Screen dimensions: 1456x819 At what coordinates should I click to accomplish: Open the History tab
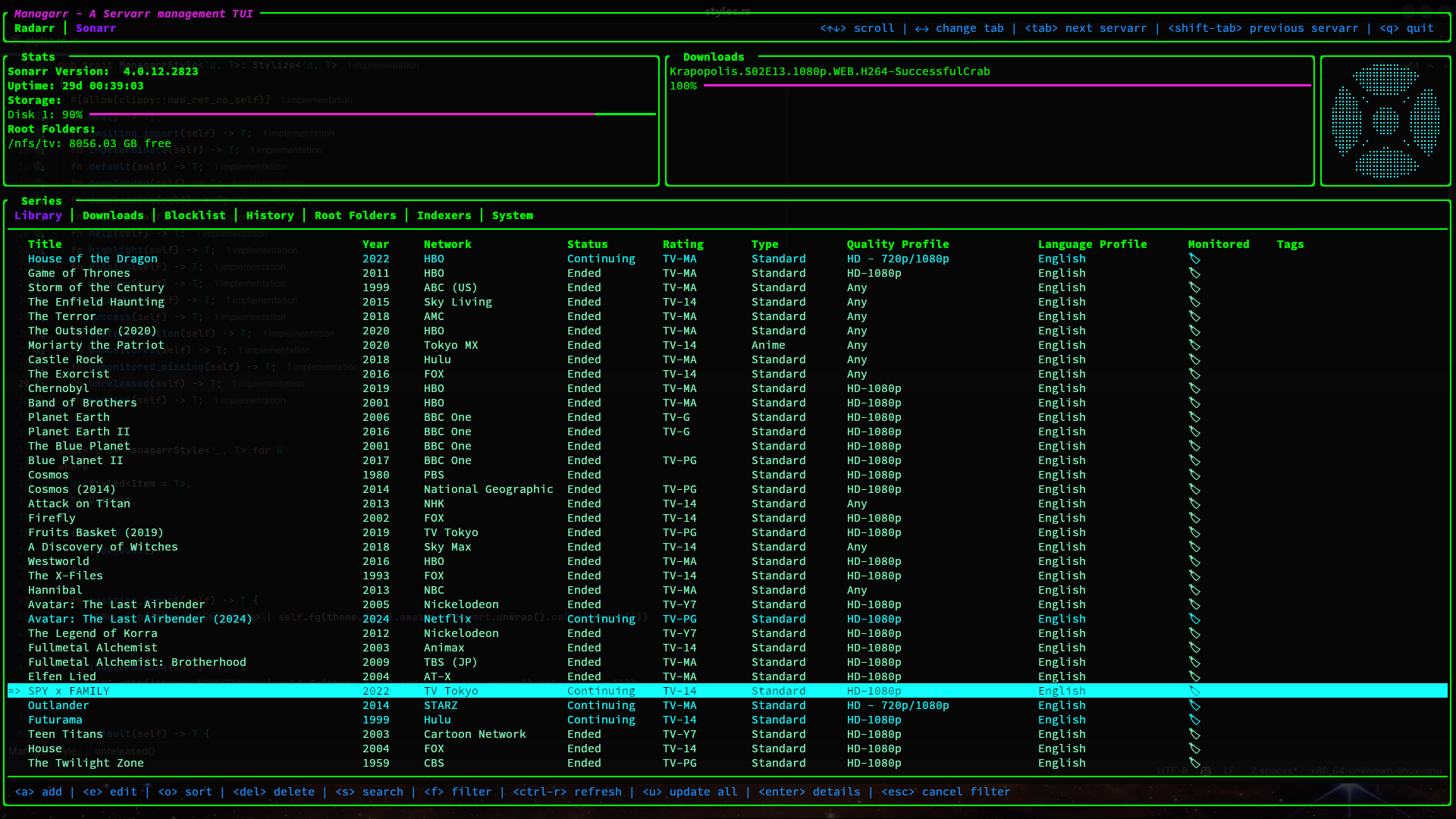click(270, 215)
